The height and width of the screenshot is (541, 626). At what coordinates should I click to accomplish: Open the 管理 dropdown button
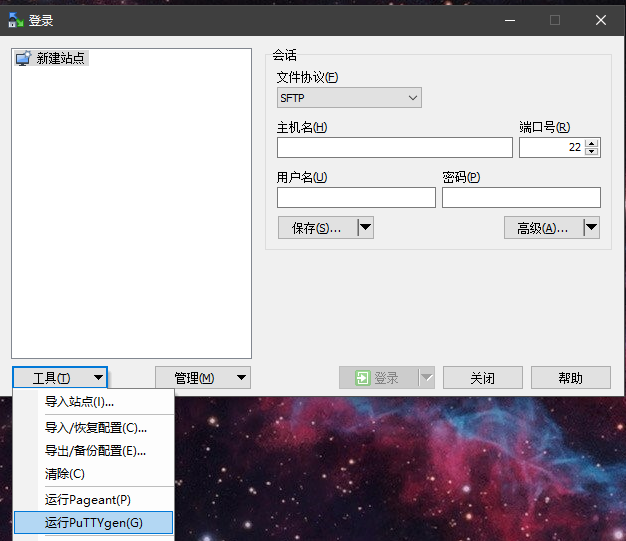coord(203,378)
